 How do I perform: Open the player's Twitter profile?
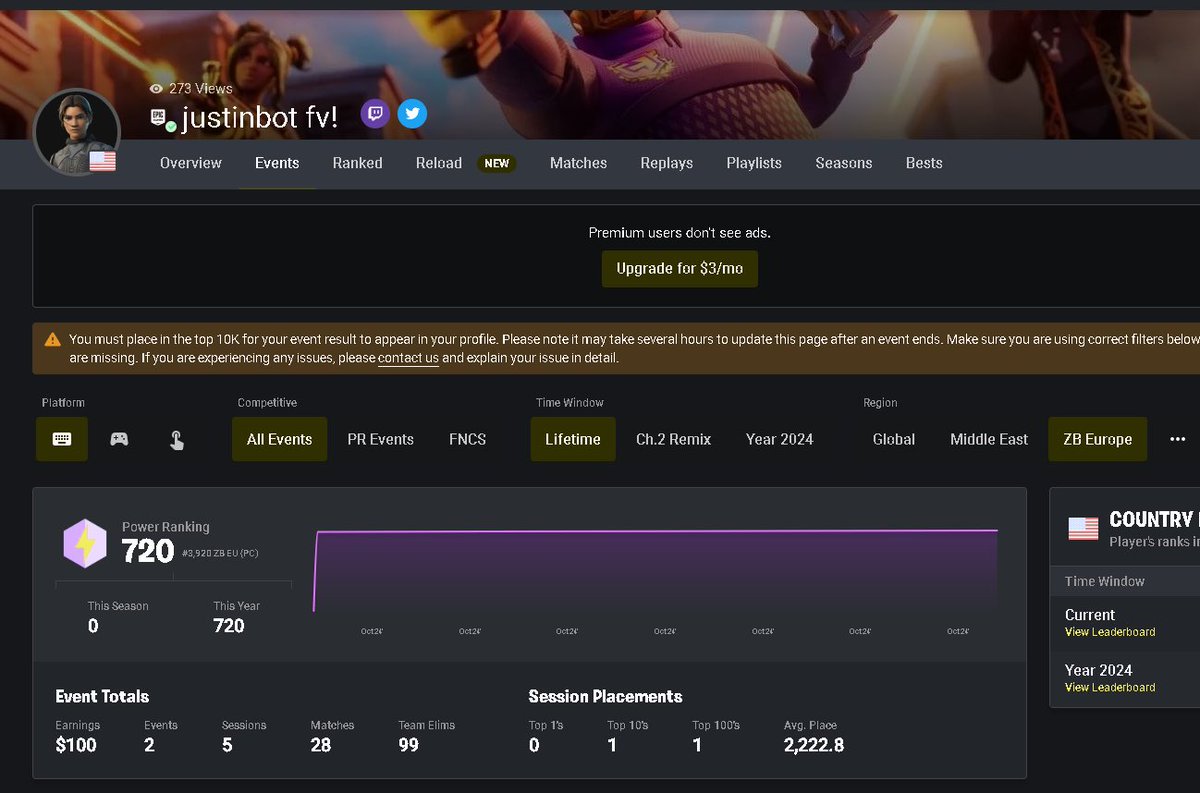412,114
